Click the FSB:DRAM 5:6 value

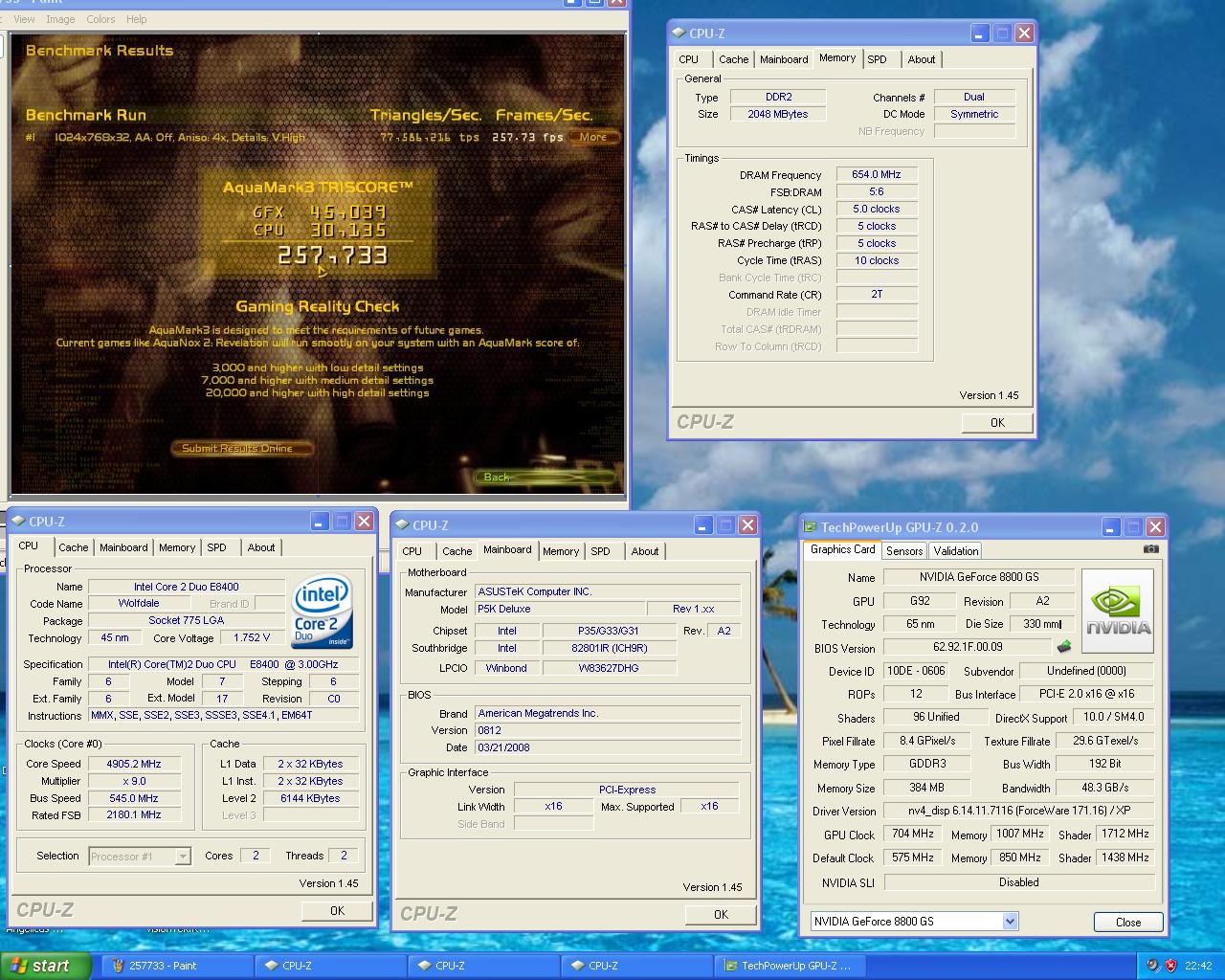[x=877, y=191]
